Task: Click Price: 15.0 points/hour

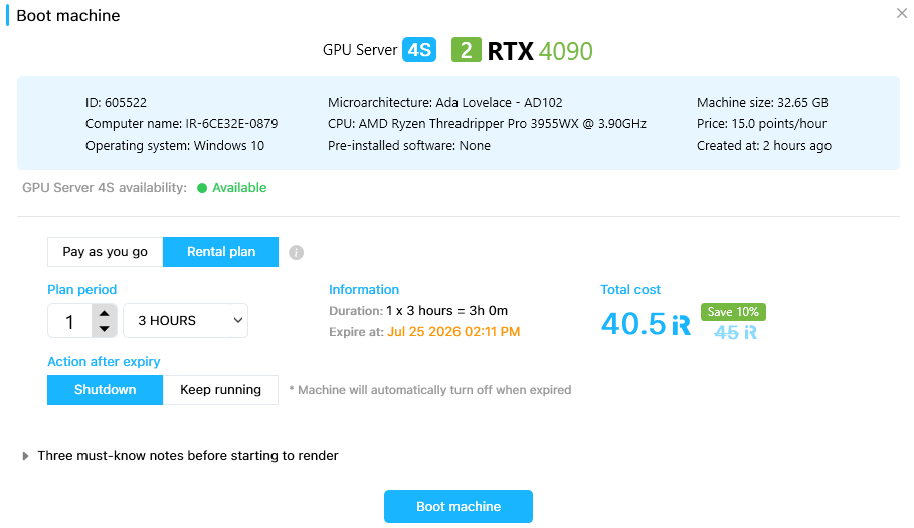Action: (x=762, y=124)
